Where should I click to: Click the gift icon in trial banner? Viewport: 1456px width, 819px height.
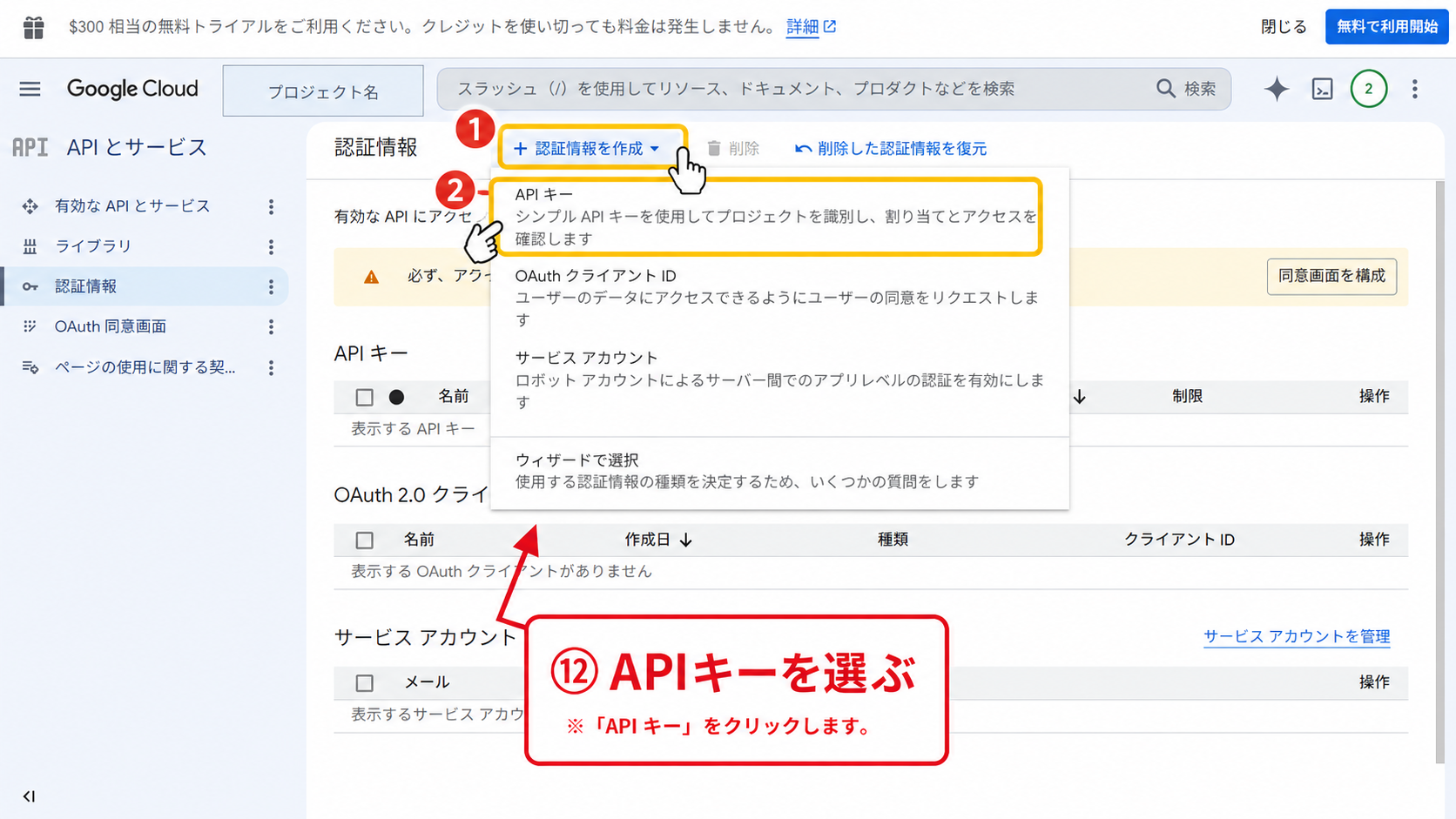pos(33,27)
